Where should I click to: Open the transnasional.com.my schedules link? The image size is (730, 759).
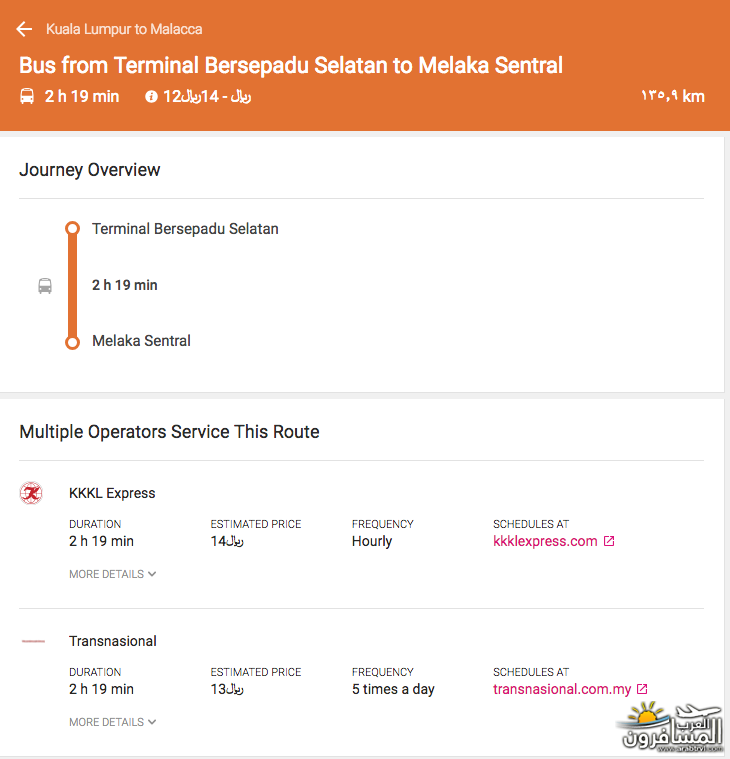(562, 689)
